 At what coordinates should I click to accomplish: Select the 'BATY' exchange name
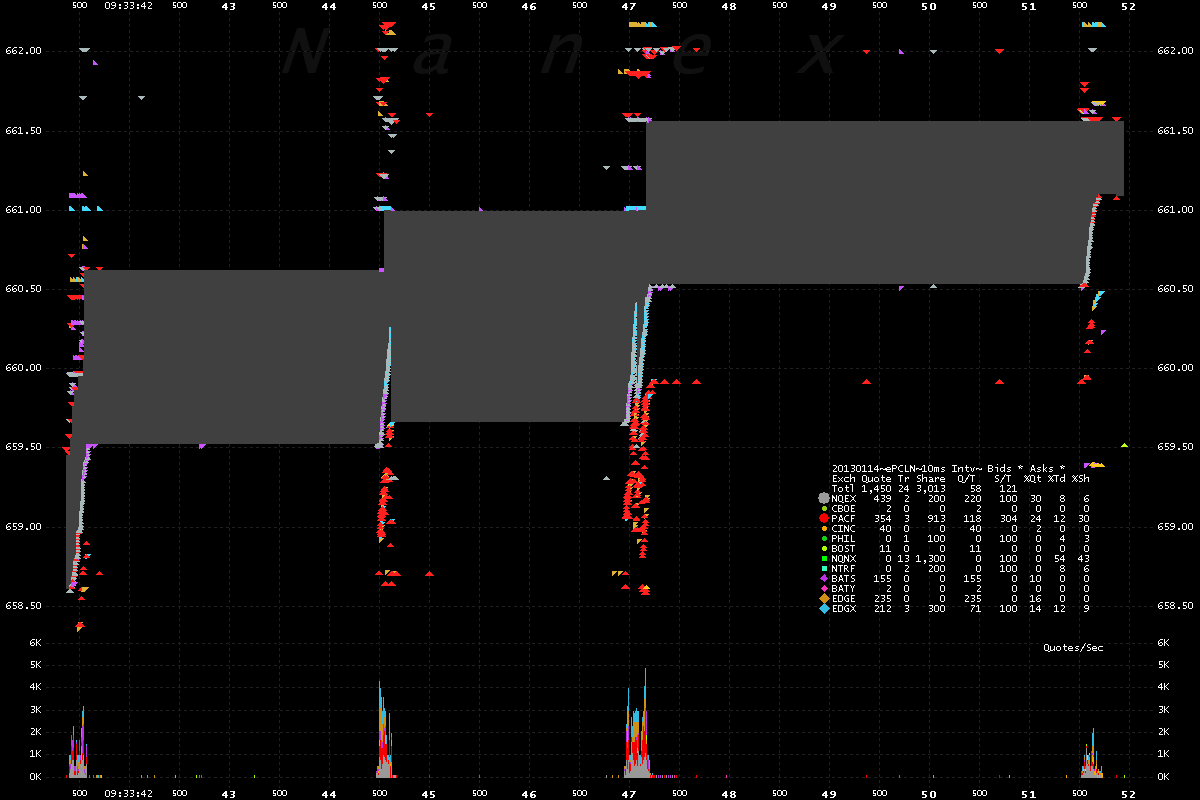click(x=844, y=588)
